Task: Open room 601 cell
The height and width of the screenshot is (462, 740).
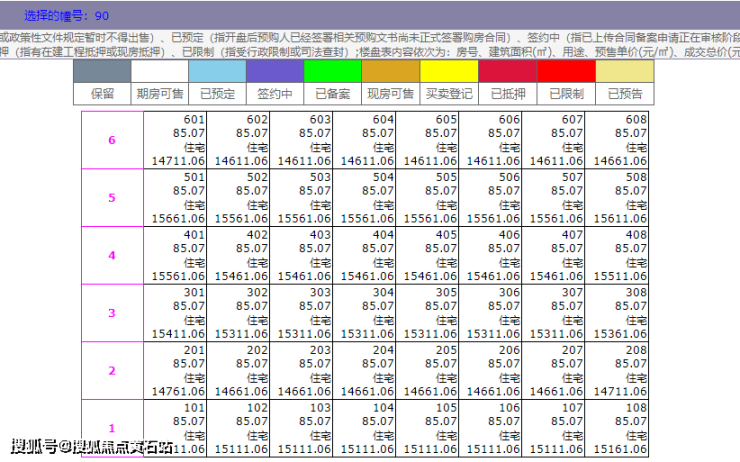Action: [175, 140]
